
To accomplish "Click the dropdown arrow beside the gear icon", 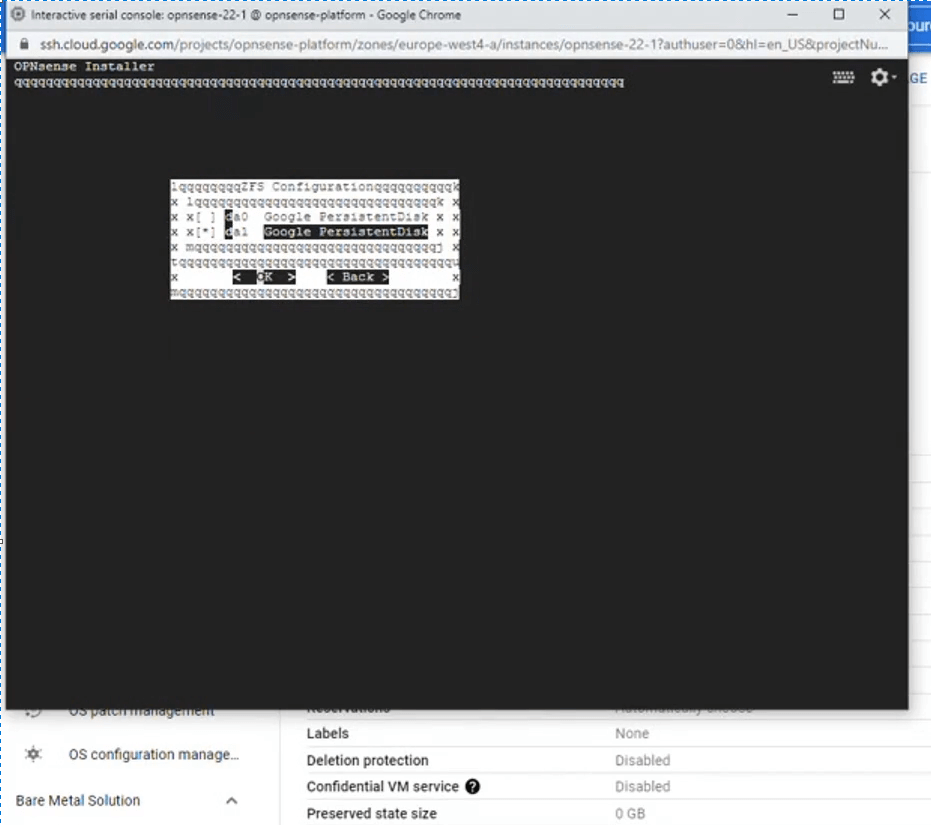I will pos(894,77).
